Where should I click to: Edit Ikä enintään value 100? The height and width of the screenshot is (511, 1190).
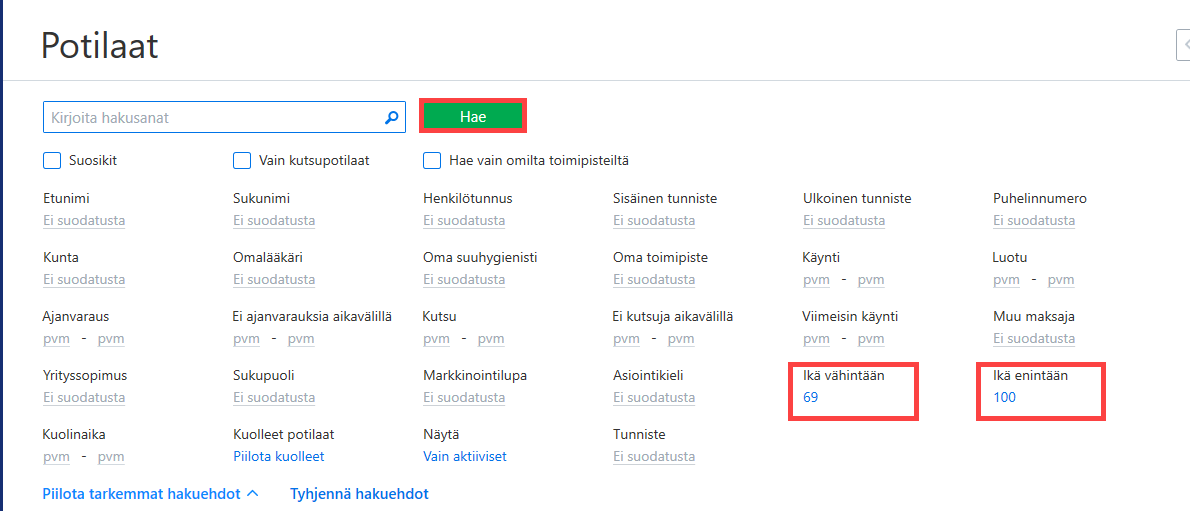[x=1004, y=397]
